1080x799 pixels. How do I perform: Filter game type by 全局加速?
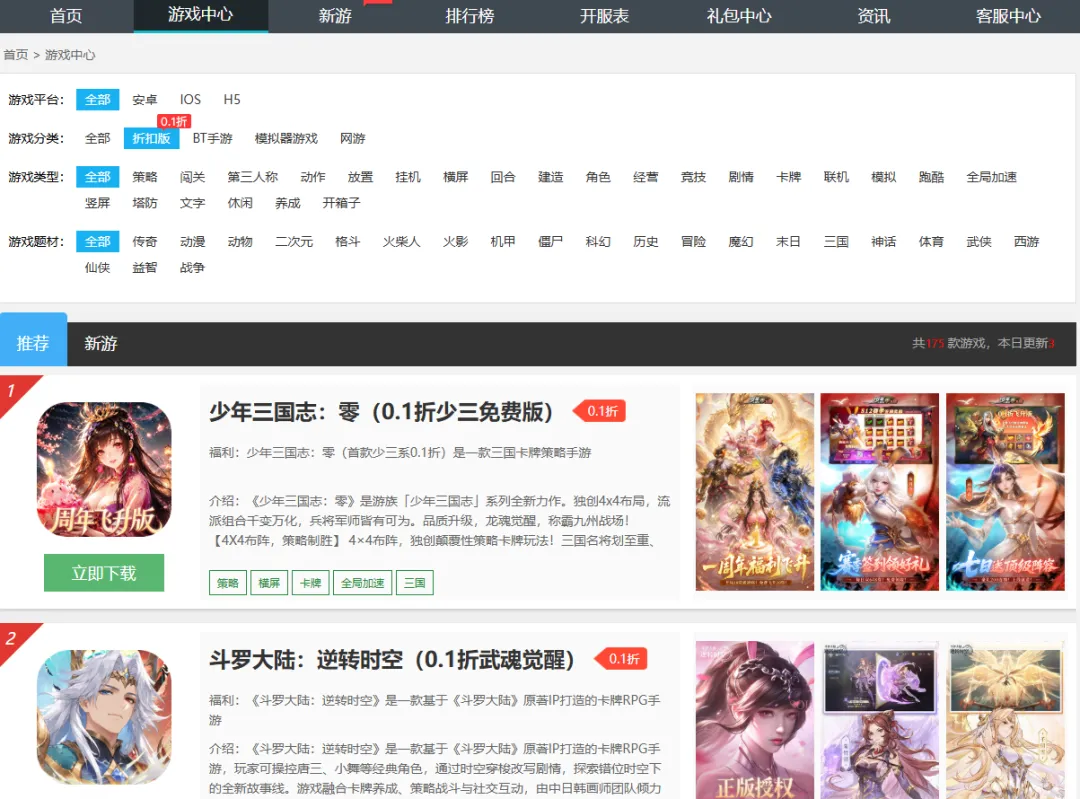(992, 177)
